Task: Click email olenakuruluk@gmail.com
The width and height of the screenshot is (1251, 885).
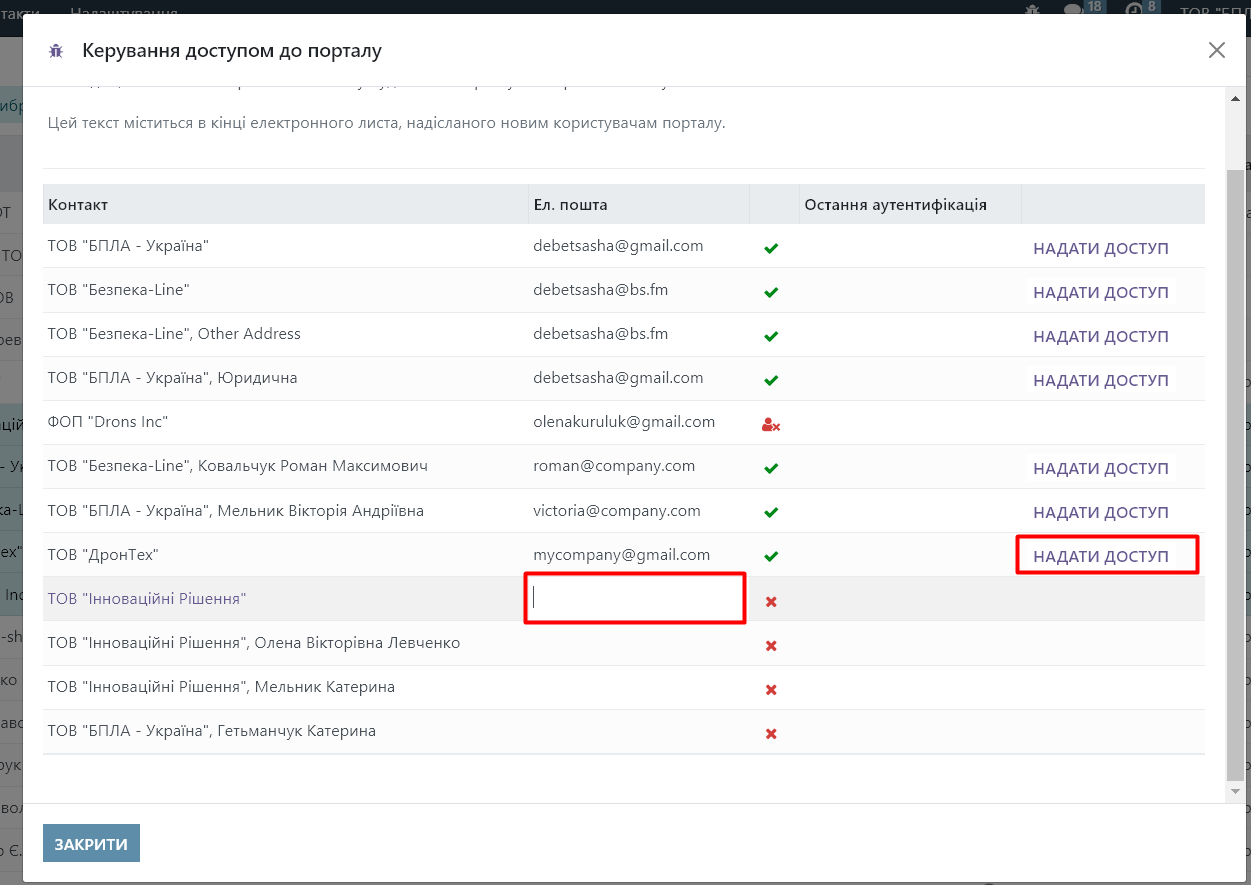Action: click(x=624, y=422)
